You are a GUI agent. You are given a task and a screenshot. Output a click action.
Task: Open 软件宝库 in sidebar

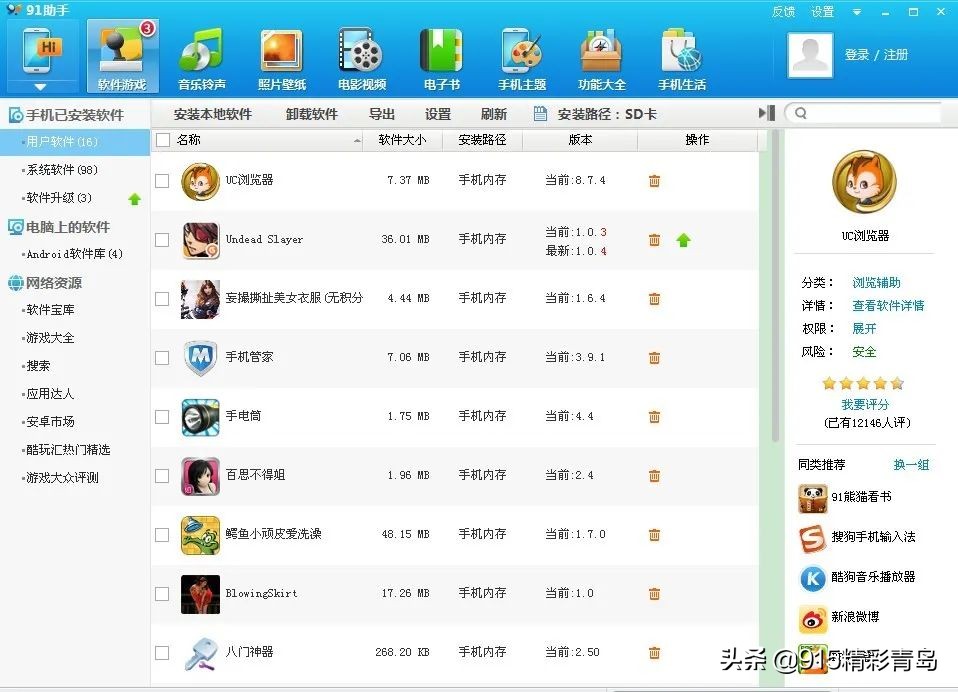pos(50,310)
